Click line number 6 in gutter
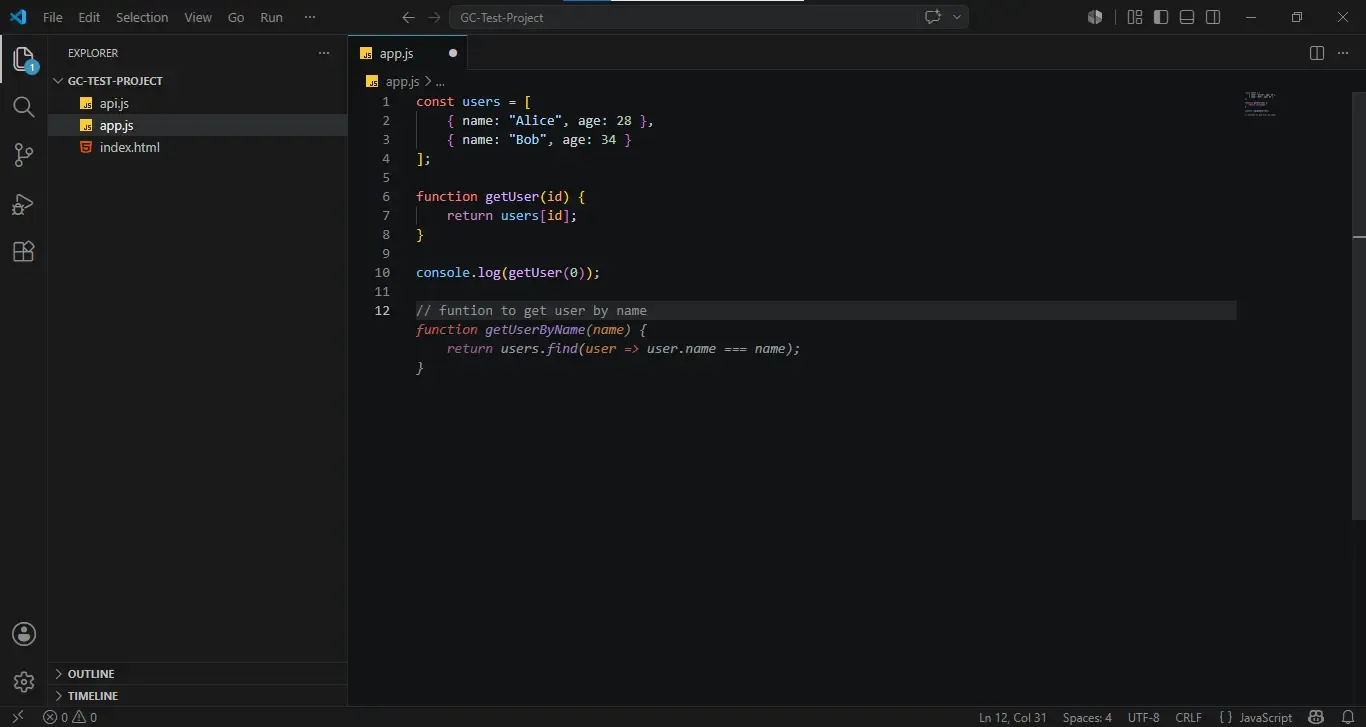 386,196
